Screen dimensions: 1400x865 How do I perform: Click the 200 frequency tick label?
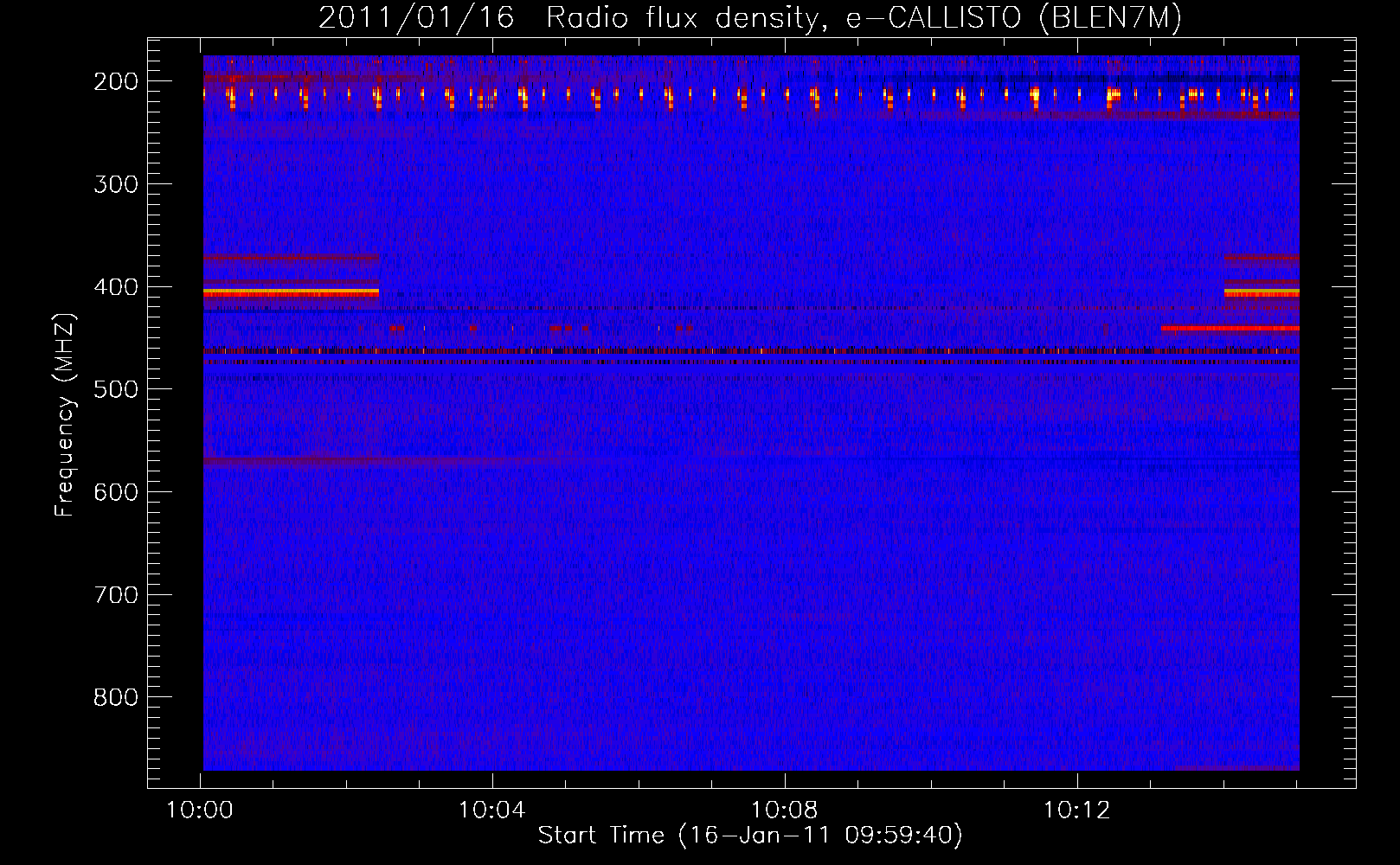(116, 81)
